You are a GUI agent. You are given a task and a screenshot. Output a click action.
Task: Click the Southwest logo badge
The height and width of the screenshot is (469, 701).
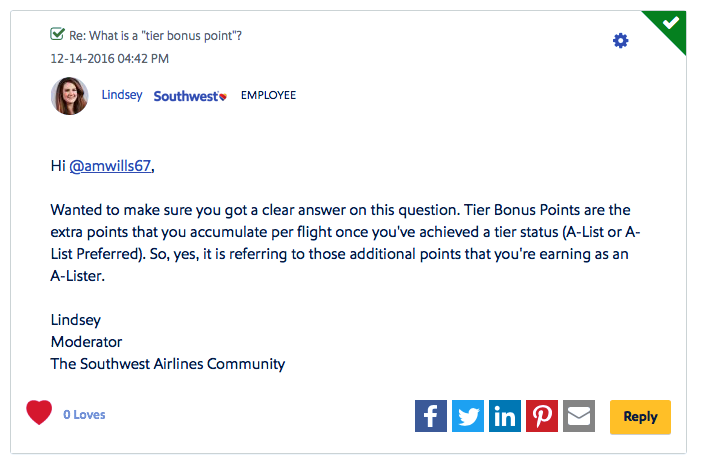[x=190, y=96]
